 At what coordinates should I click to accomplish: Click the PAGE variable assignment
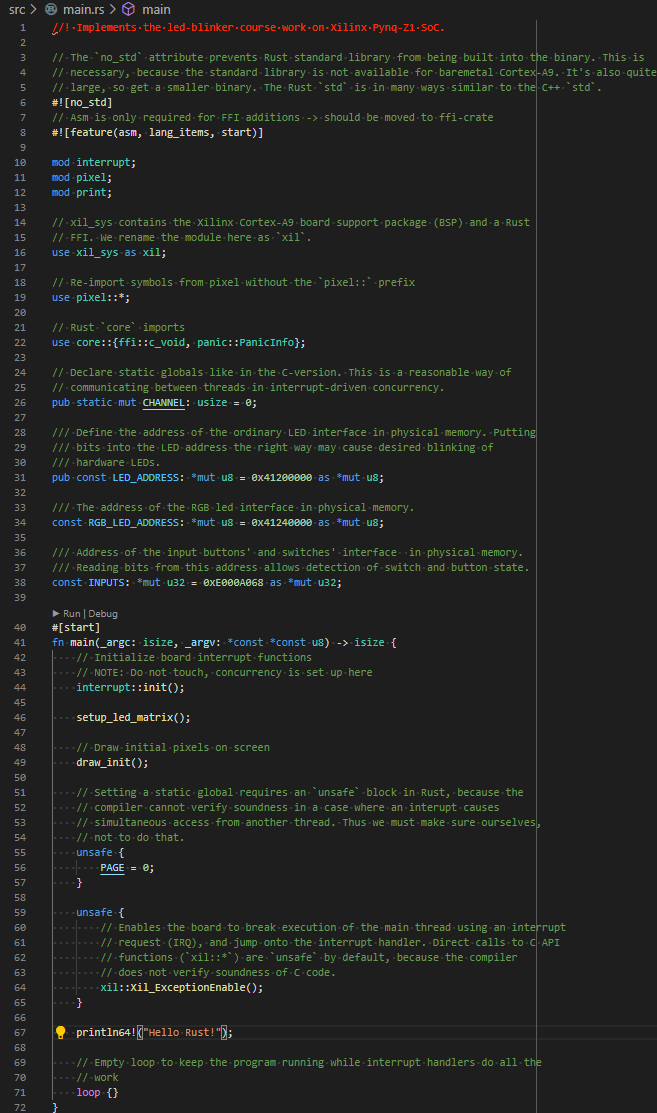click(x=112, y=867)
